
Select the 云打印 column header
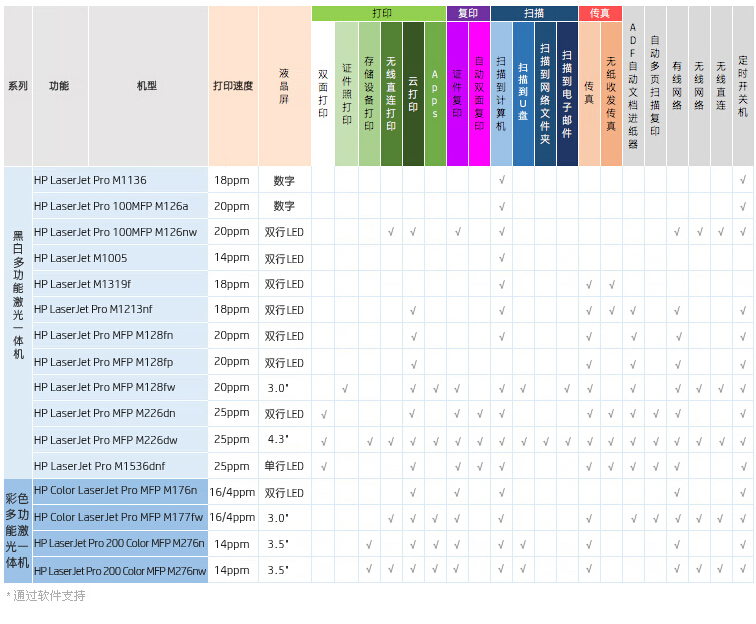point(413,94)
